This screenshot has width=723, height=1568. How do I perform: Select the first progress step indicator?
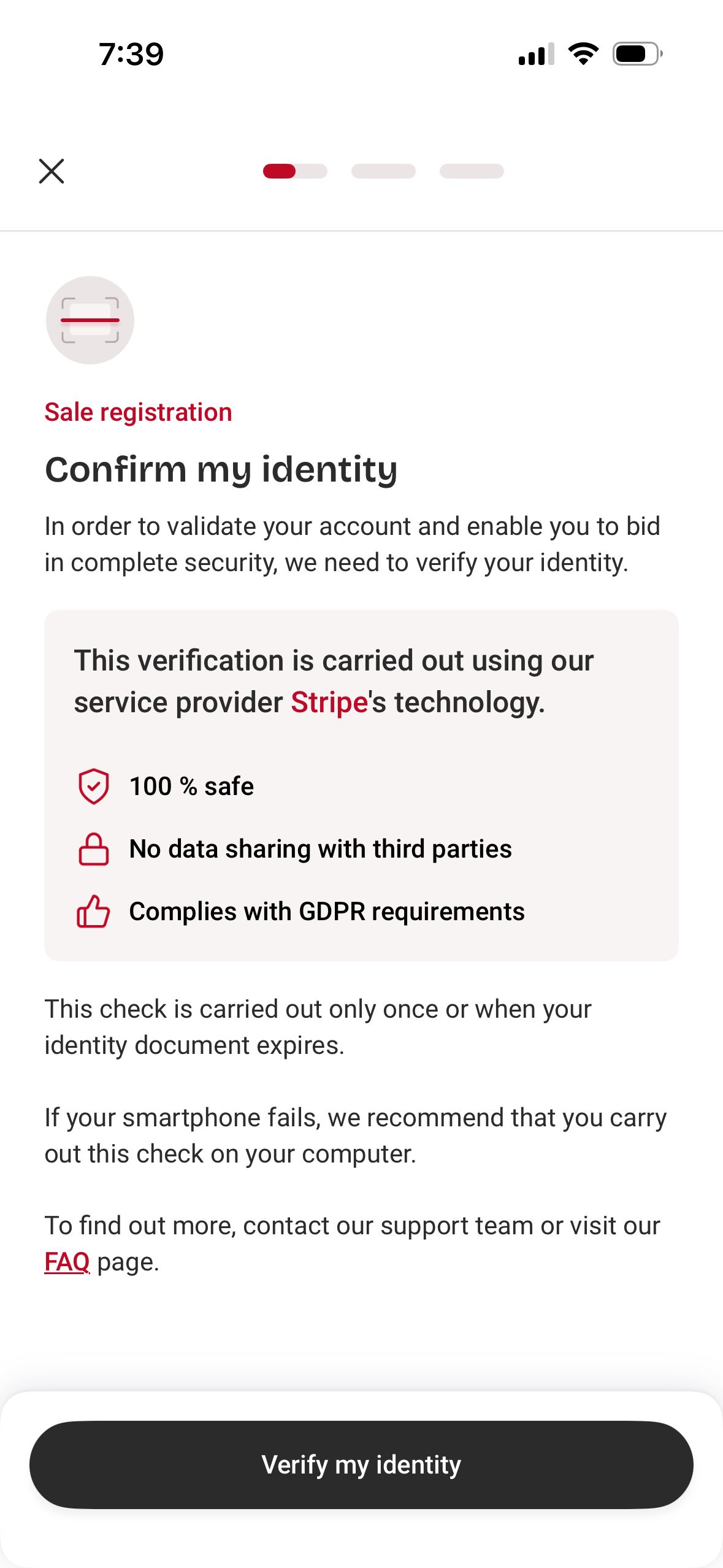[295, 172]
